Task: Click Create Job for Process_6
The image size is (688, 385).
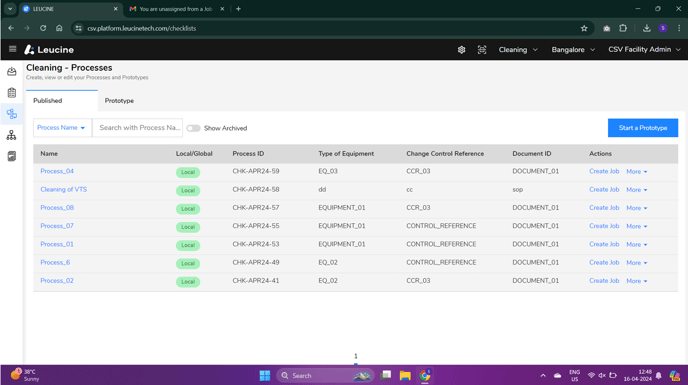Action: (x=604, y=263)
